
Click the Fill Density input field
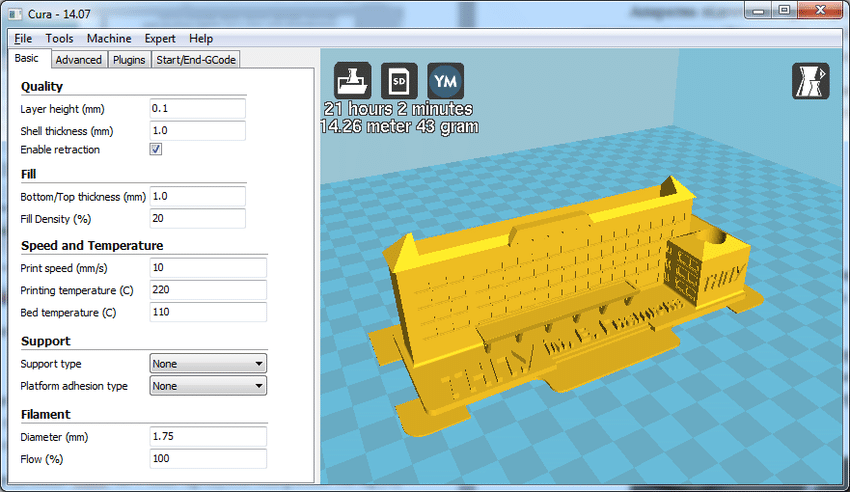point(197,218)
